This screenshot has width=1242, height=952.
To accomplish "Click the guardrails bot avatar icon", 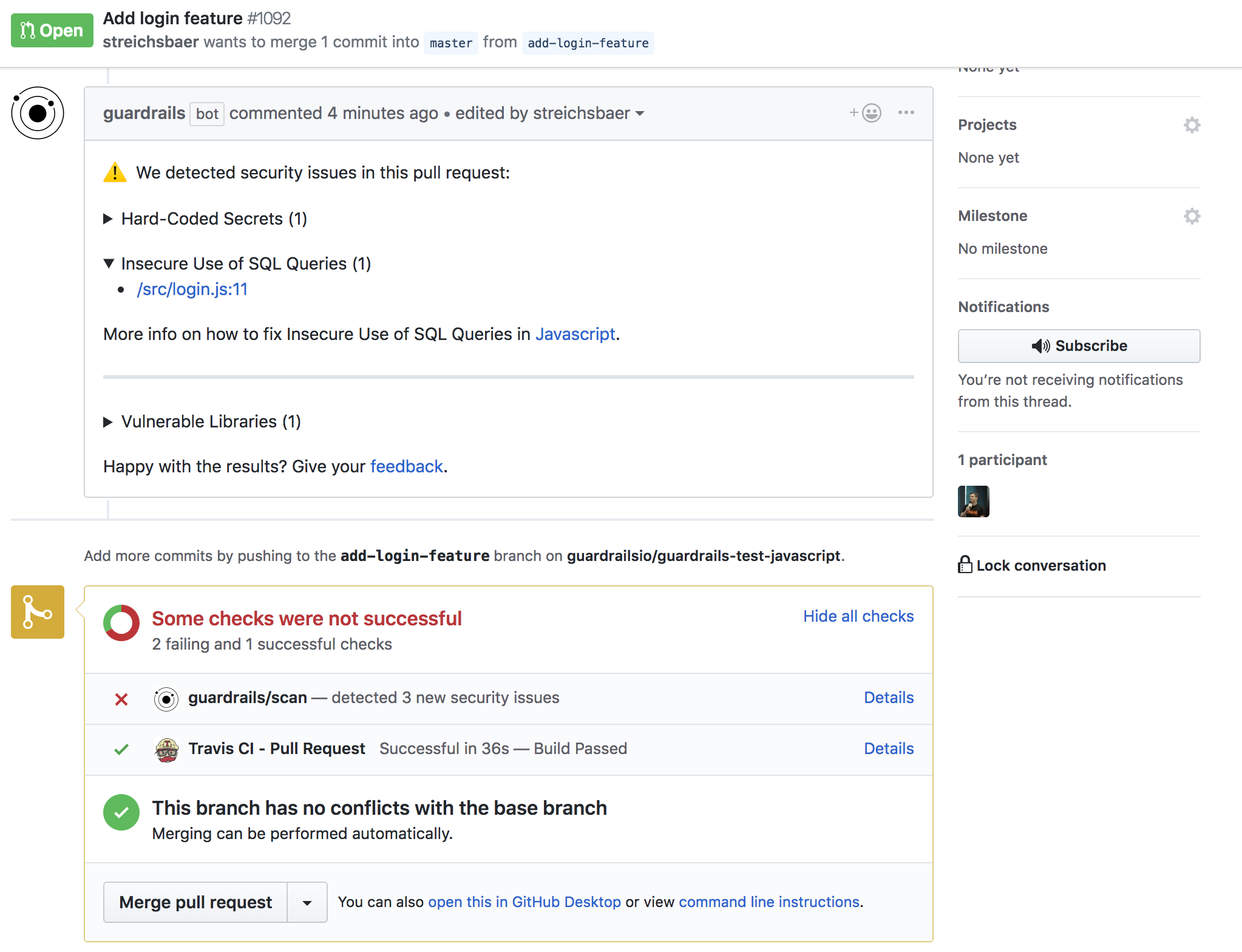I will pos(38,114).
